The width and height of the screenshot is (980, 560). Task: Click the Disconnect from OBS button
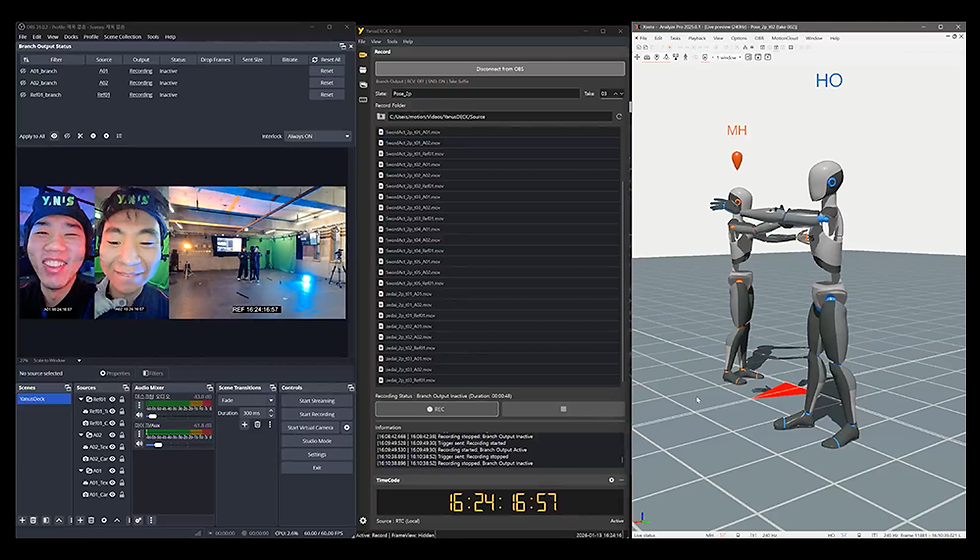click(x=500, y=69)
